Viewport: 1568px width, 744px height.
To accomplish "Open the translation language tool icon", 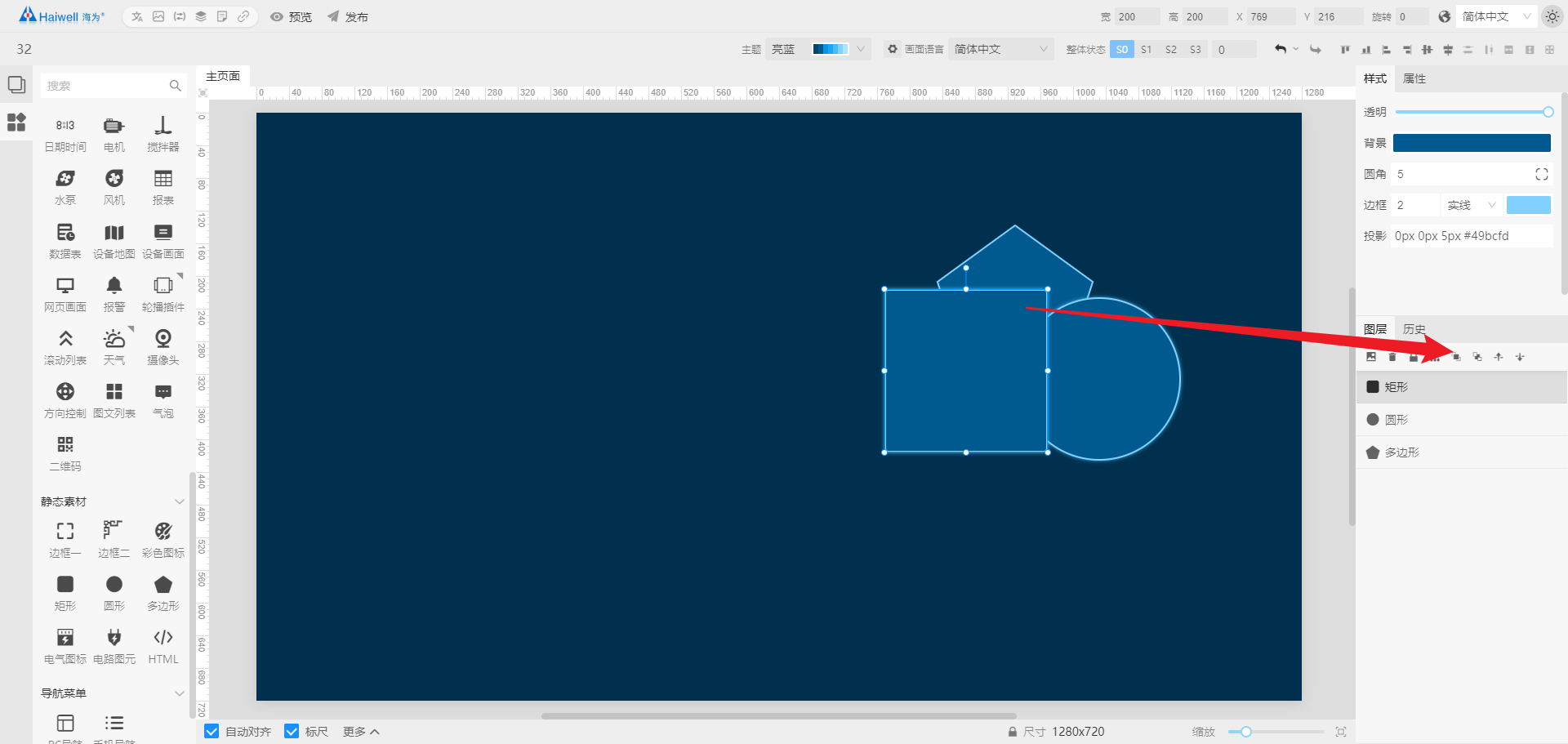I will pos(137,16).
